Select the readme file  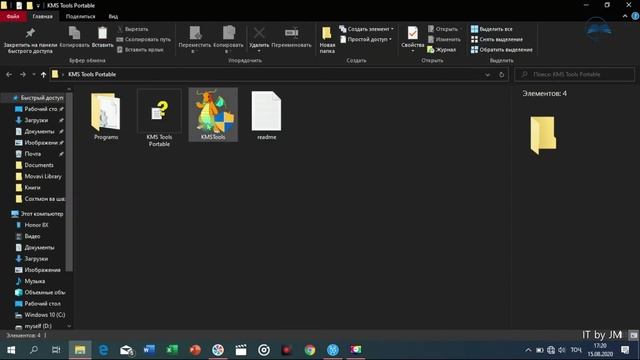[267, 116]
